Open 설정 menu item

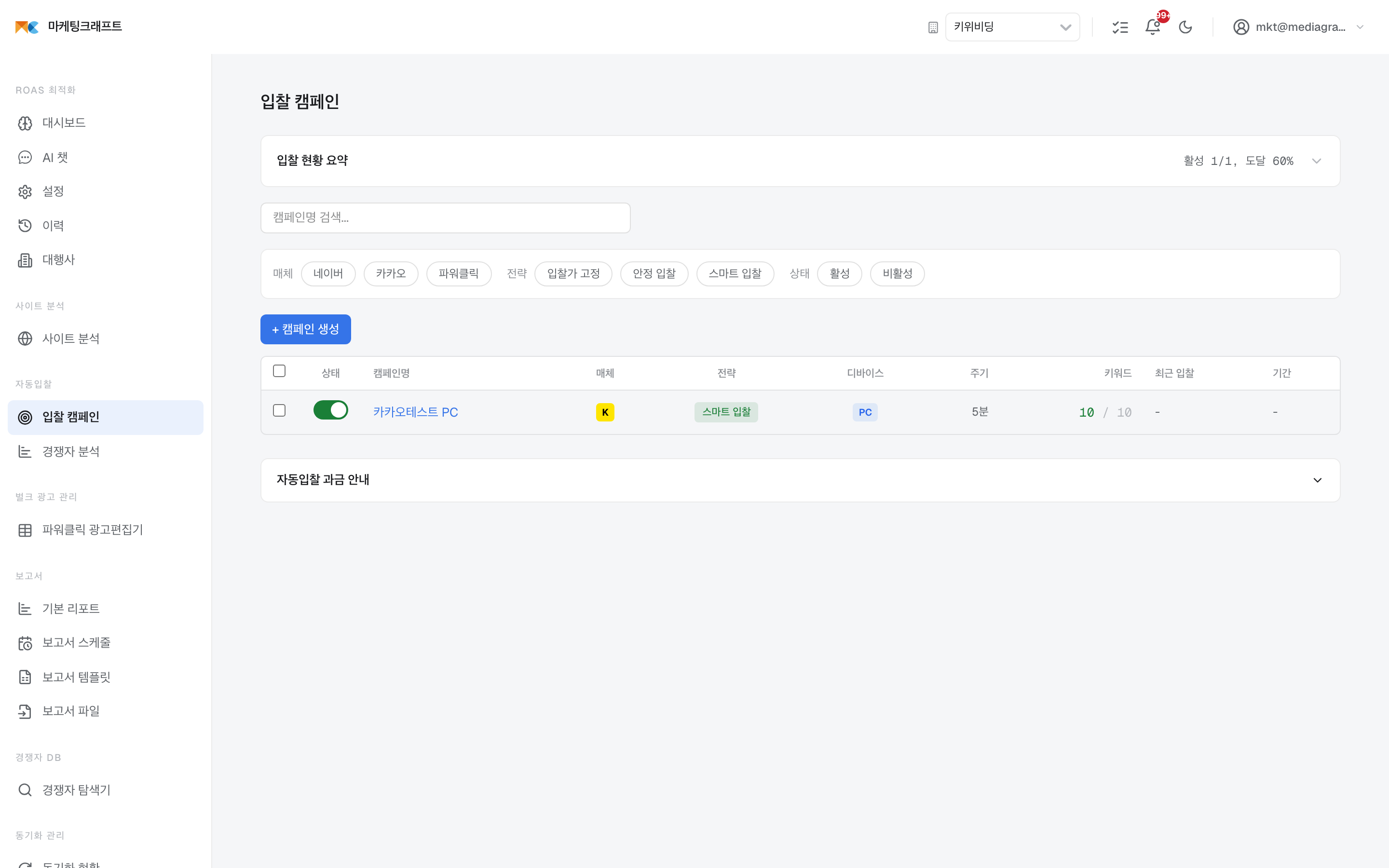coord(106,192)
